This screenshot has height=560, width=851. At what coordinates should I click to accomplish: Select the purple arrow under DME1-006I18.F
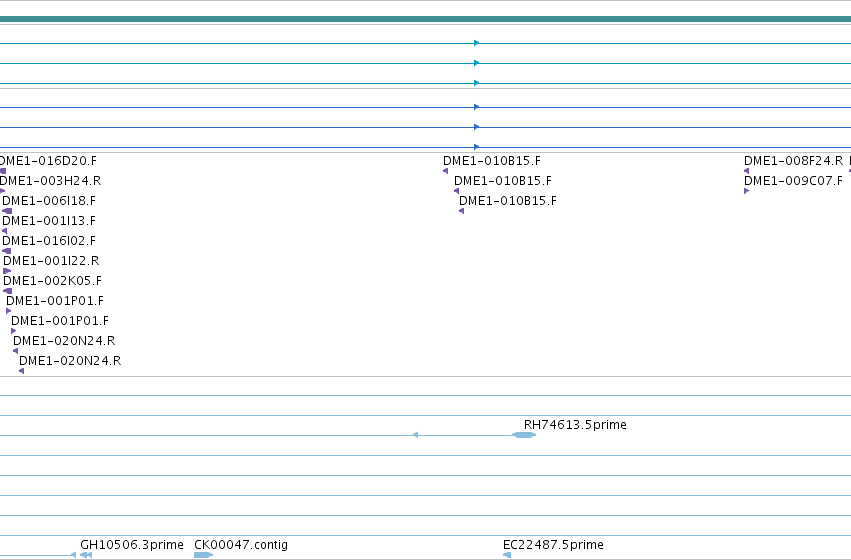(x=7, y=211)
